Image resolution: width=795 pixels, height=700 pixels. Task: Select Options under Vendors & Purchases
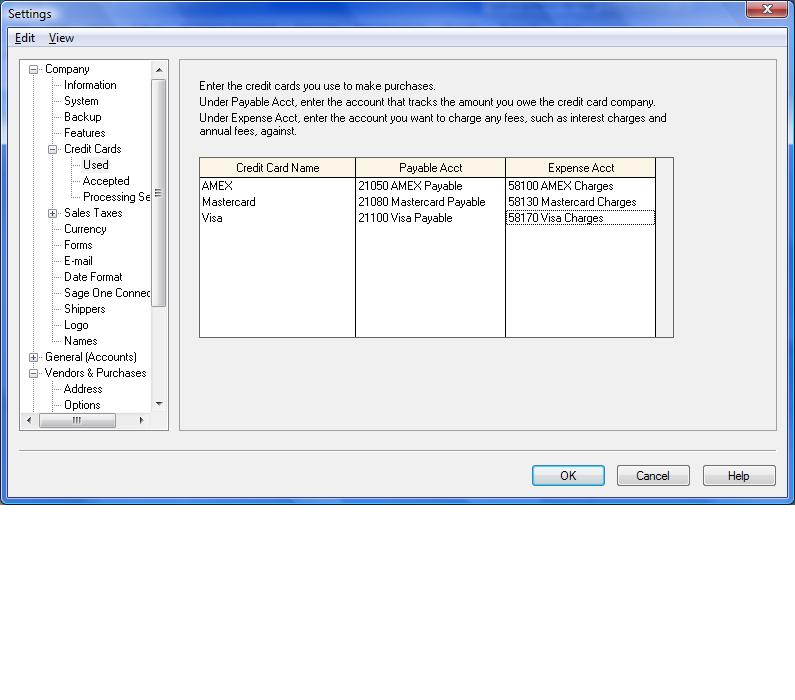(x=82, y=405)
